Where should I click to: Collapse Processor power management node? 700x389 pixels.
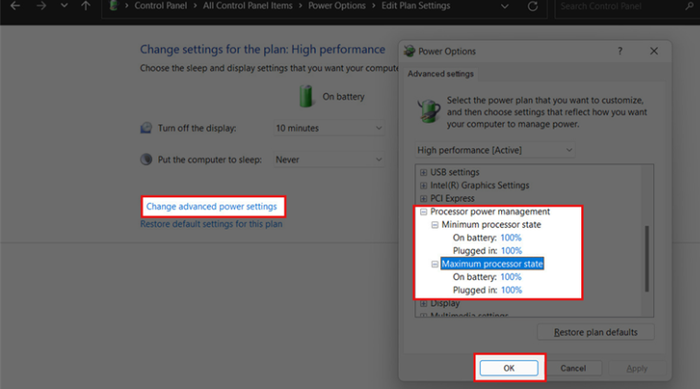(x=423, y=212)
